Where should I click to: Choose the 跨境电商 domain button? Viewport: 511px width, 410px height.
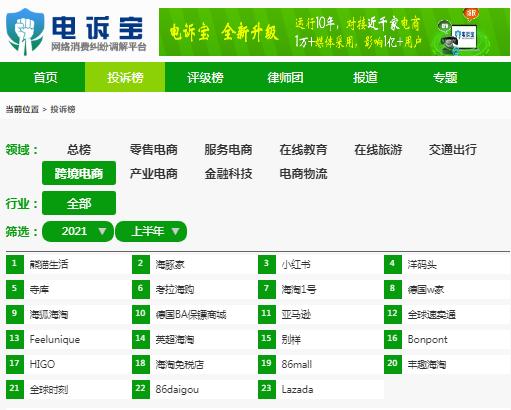point(79,173)
